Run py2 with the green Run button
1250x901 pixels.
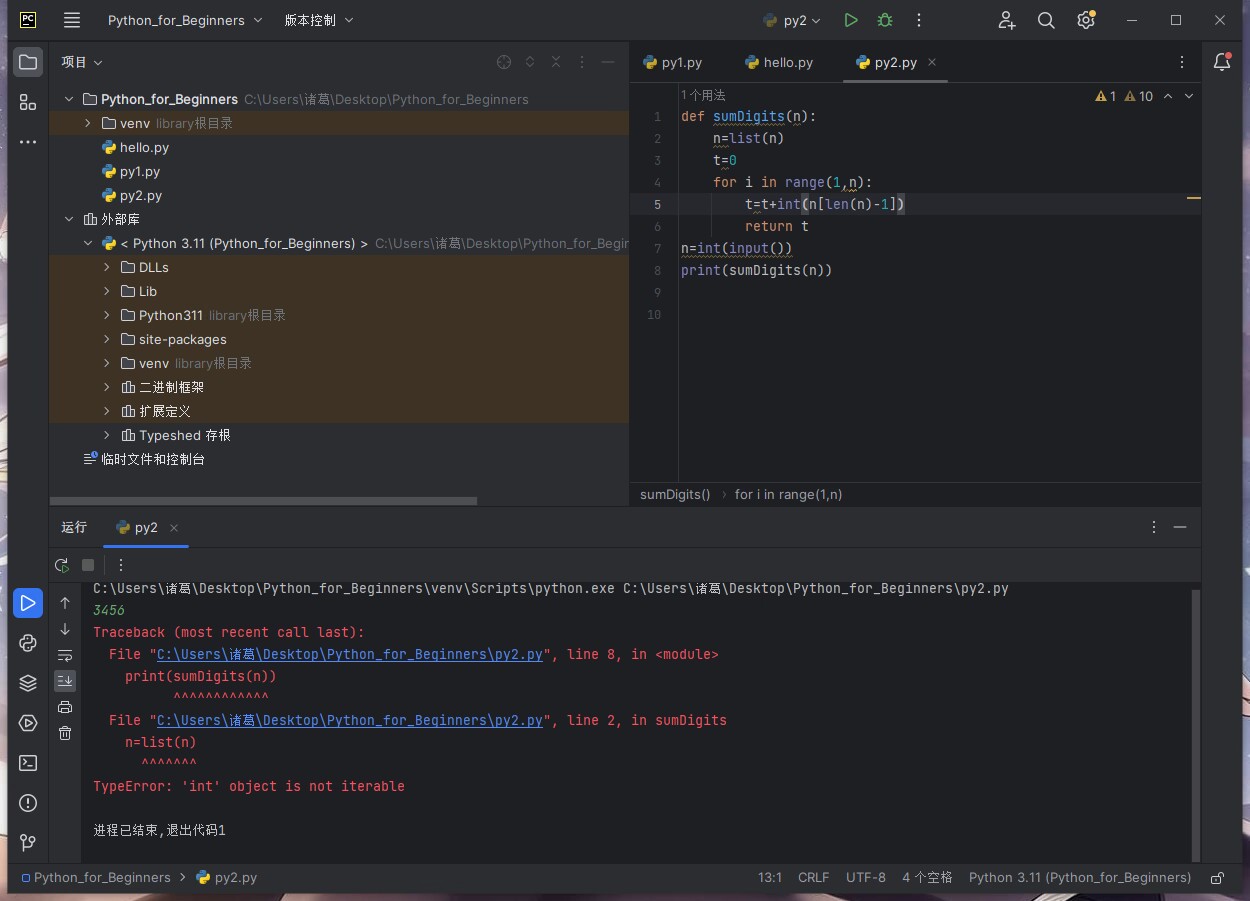click(x=850, y=20)
